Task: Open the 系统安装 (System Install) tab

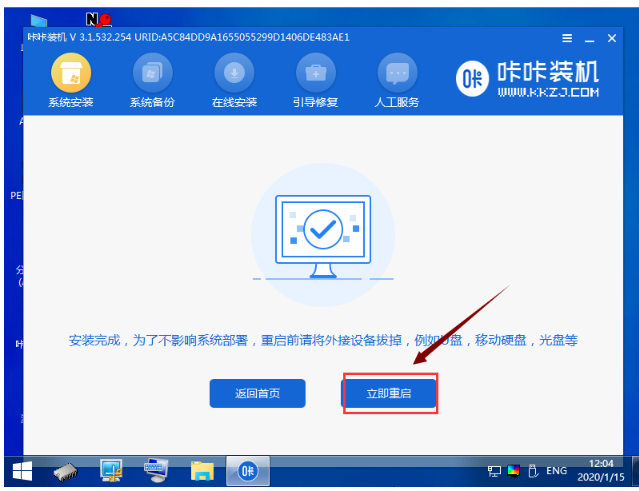Action: tap(71, 82)
